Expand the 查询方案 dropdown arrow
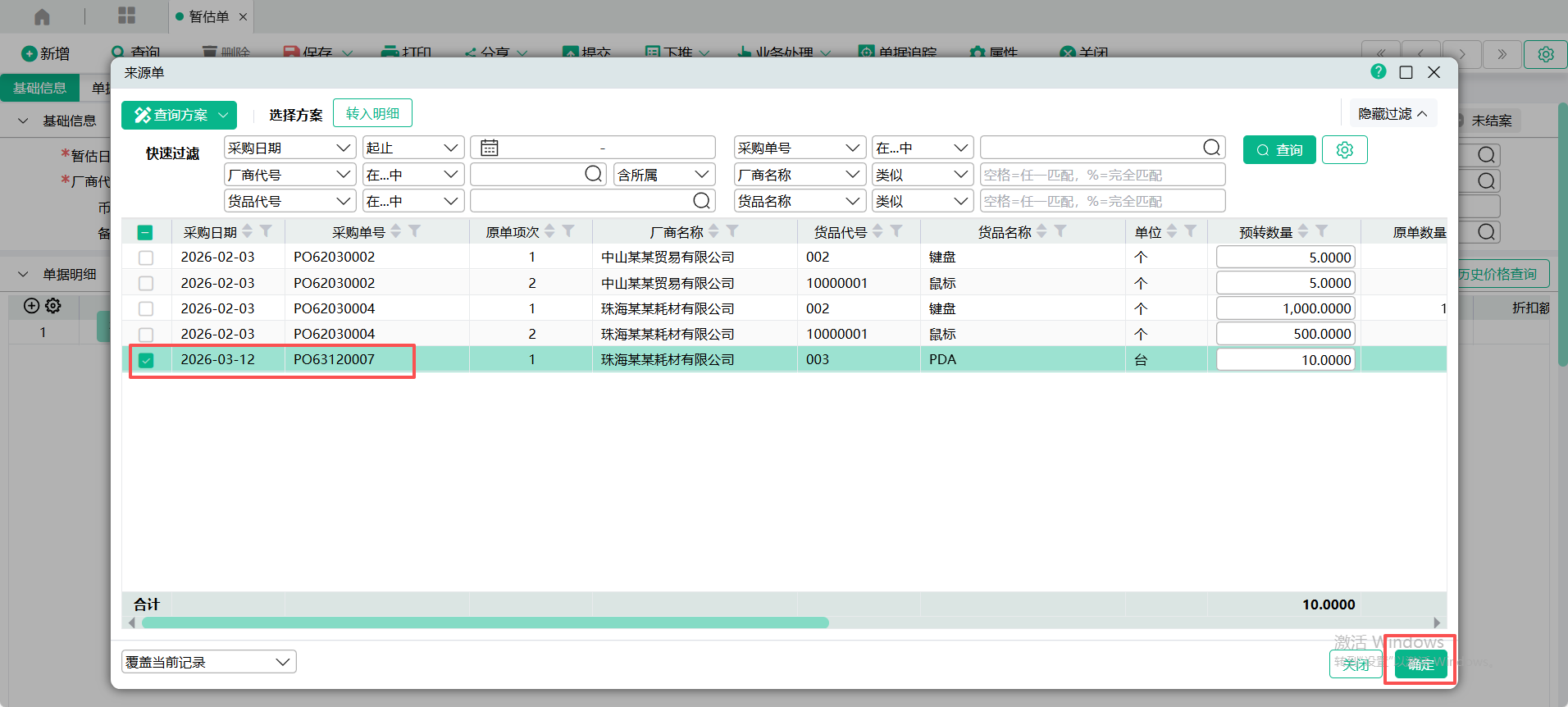 [223, 116]
